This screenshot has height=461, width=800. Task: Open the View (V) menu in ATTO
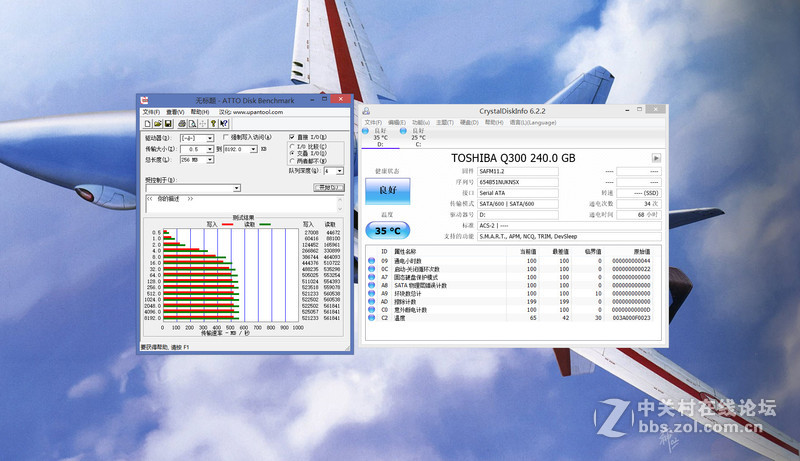(x=175, y=112)
